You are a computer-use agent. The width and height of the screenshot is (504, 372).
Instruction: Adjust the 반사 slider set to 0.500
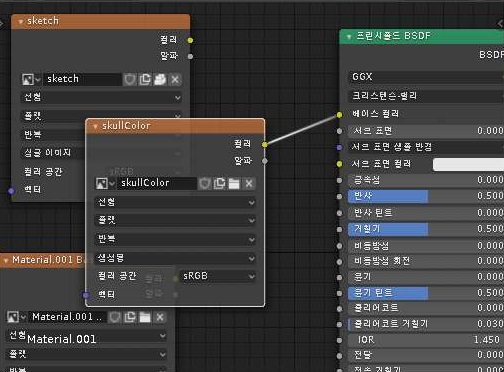tap(426, 196)
